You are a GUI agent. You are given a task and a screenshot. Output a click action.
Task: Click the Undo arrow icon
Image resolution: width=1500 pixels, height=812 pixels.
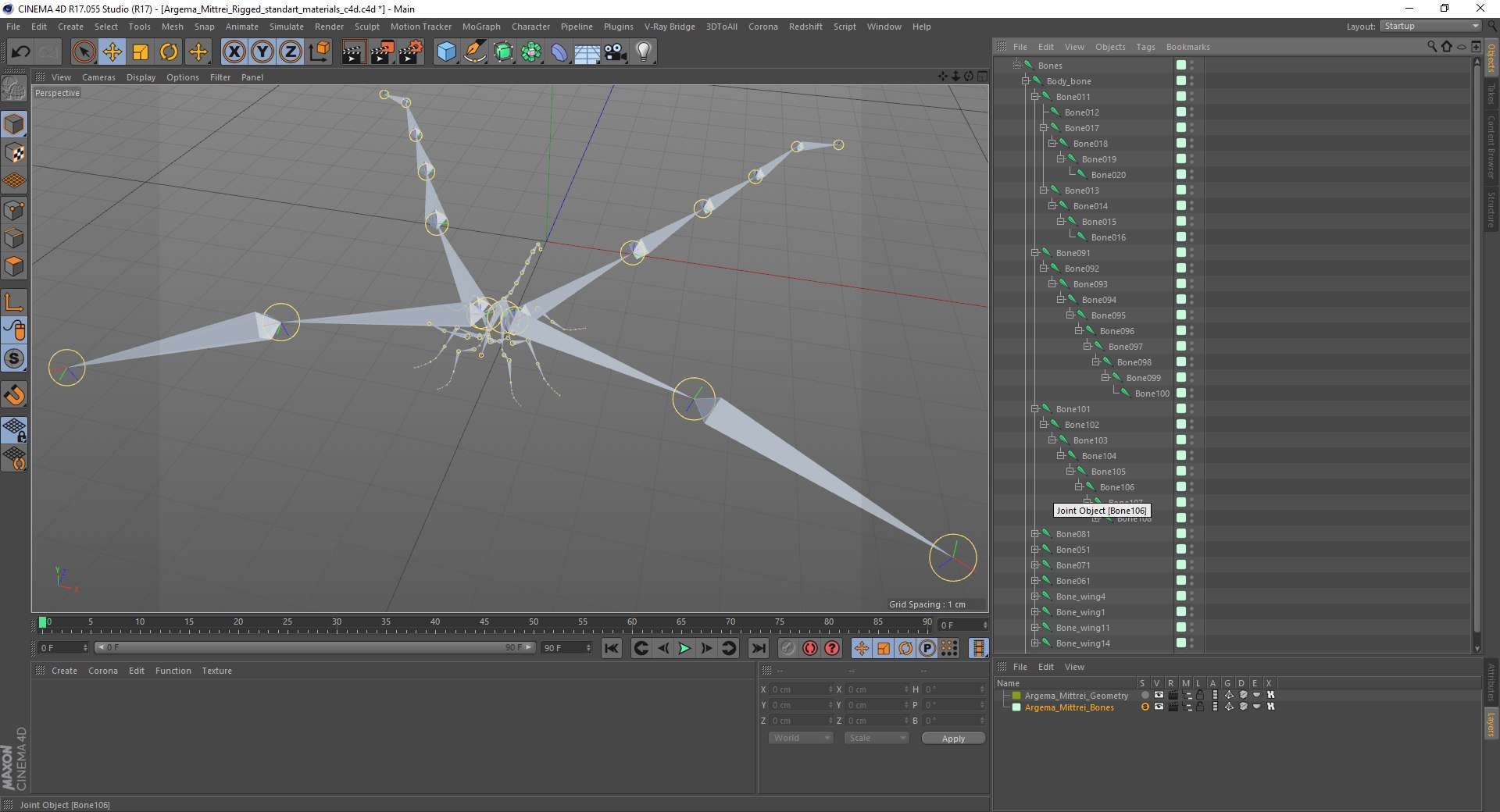point(21,52)
